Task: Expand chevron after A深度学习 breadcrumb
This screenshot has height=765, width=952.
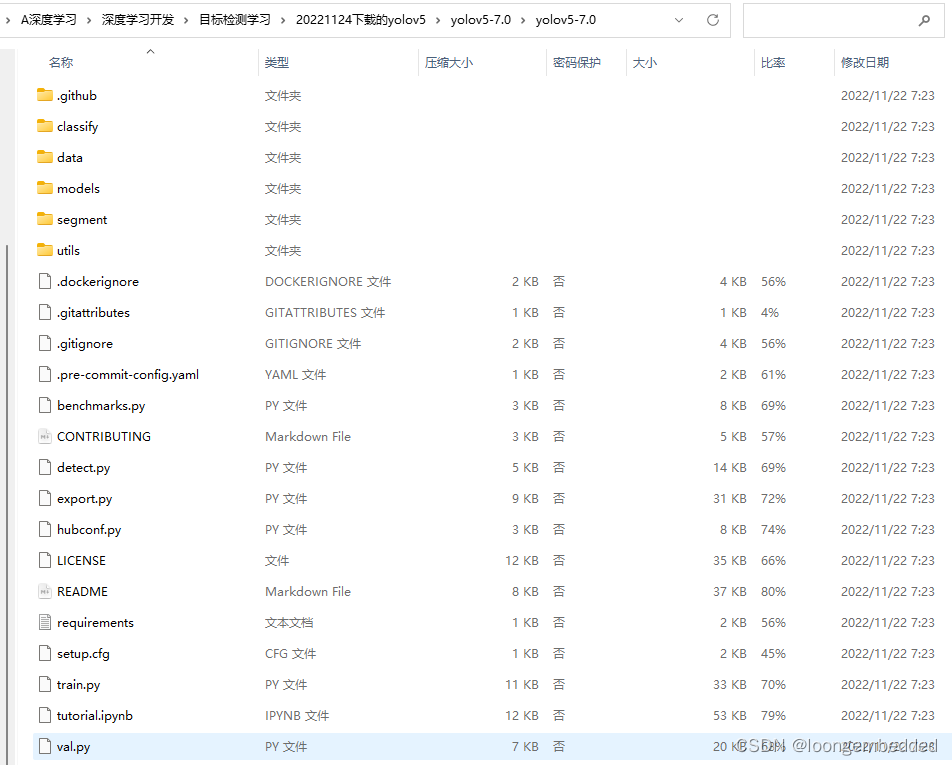Action: point(89,20)
